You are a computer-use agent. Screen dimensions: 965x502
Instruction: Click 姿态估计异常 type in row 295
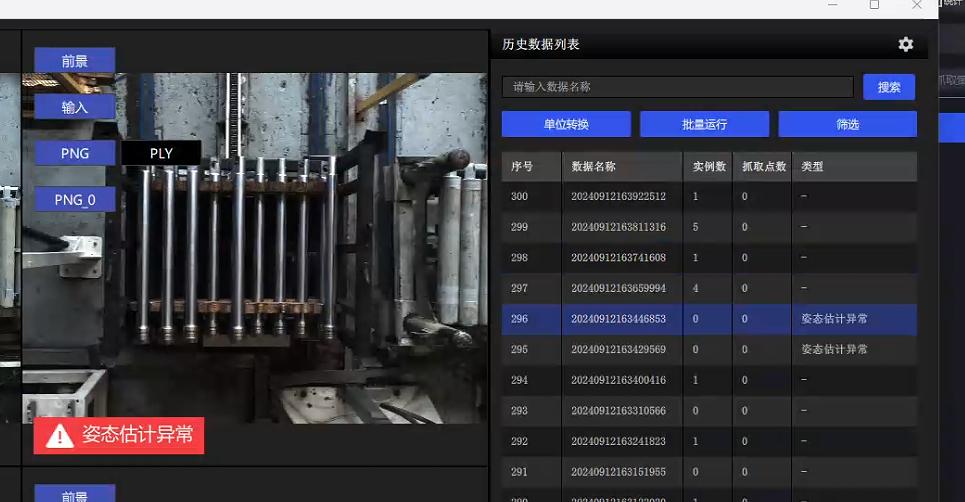tap(834, 349)
